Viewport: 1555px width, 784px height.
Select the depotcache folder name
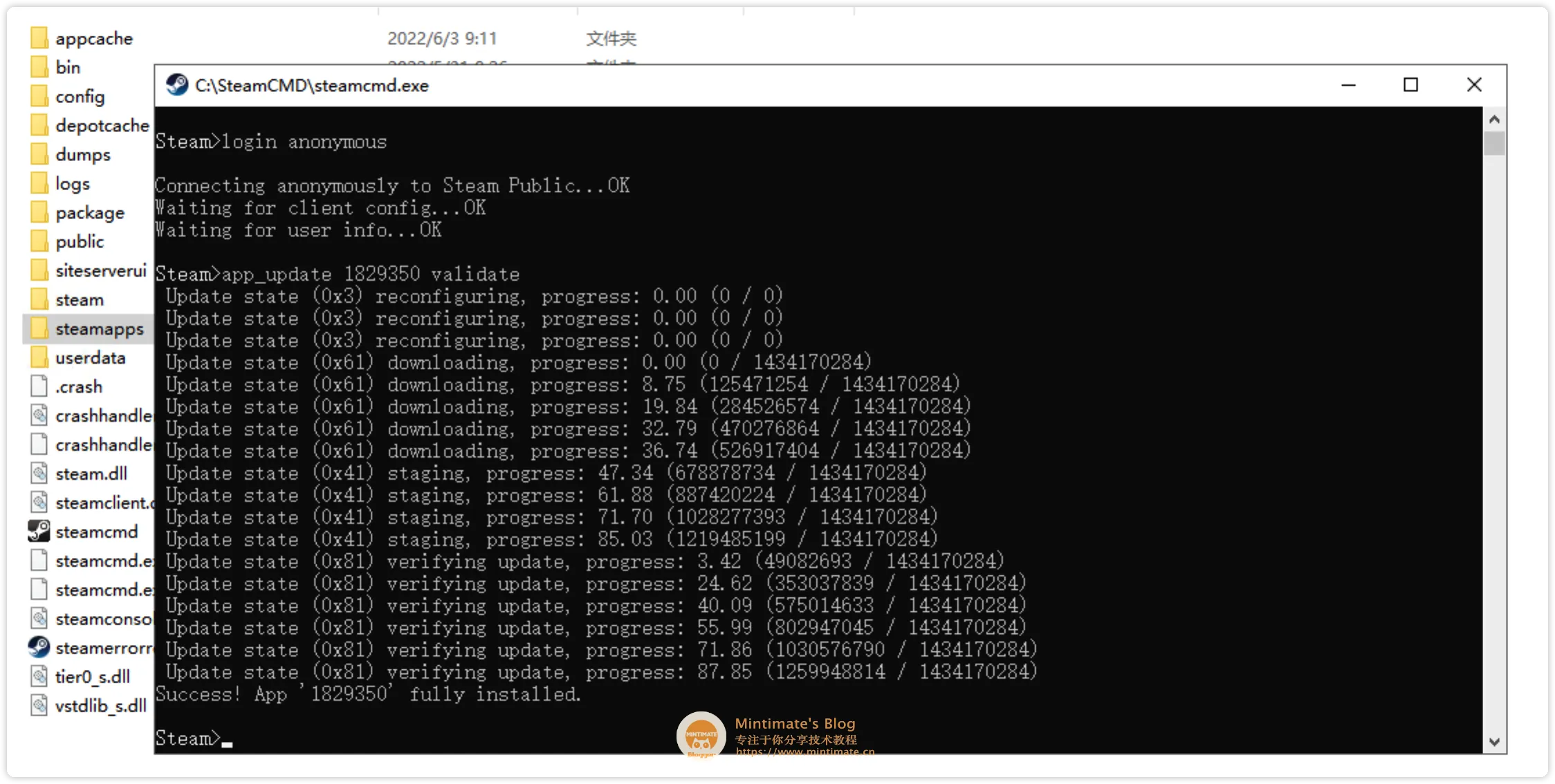pyautogui.click(x=102, y=126)
